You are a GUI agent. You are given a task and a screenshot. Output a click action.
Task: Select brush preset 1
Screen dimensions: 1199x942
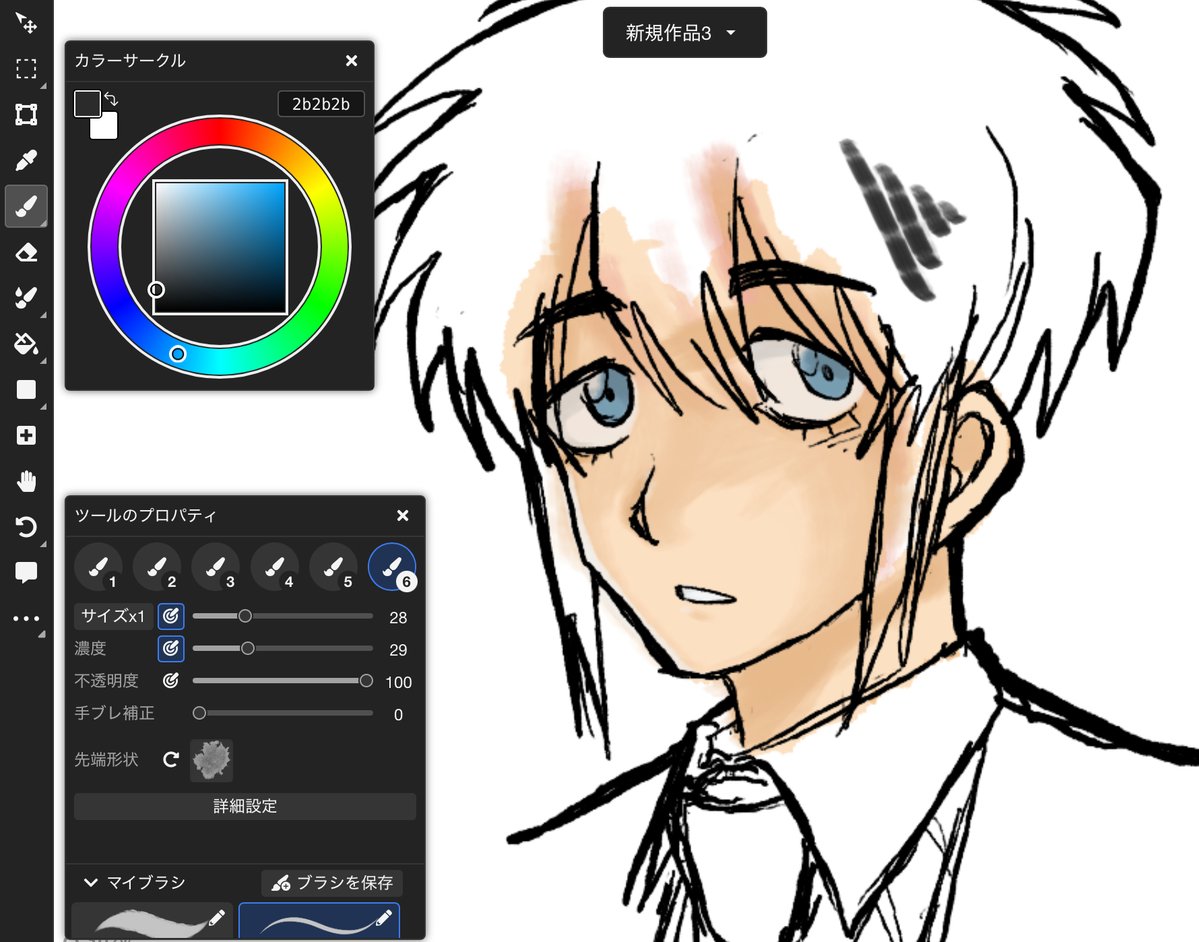[99, 568]
